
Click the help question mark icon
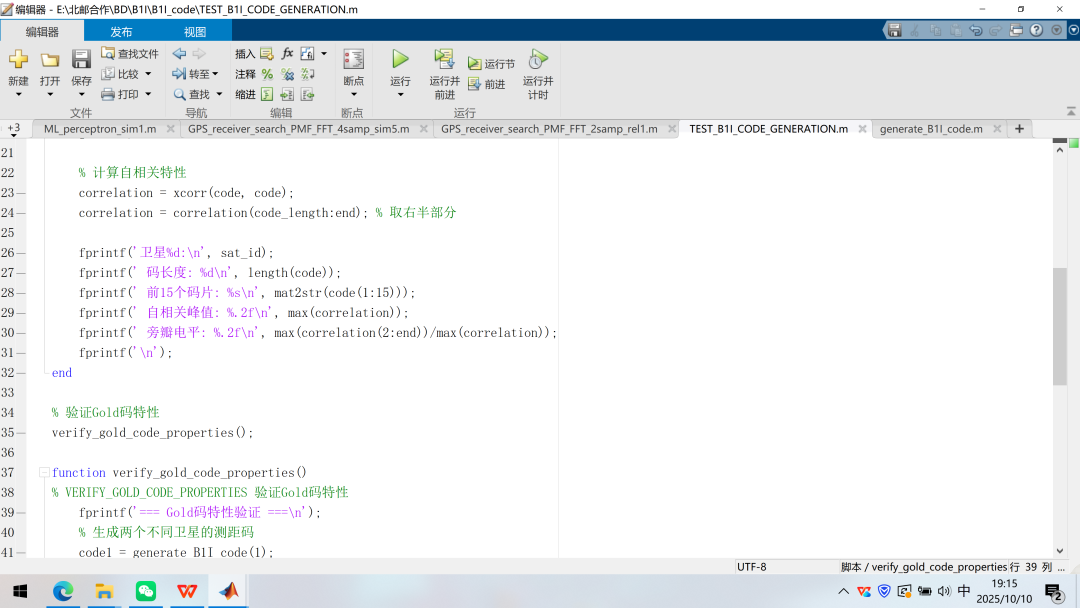[1036, 30]
